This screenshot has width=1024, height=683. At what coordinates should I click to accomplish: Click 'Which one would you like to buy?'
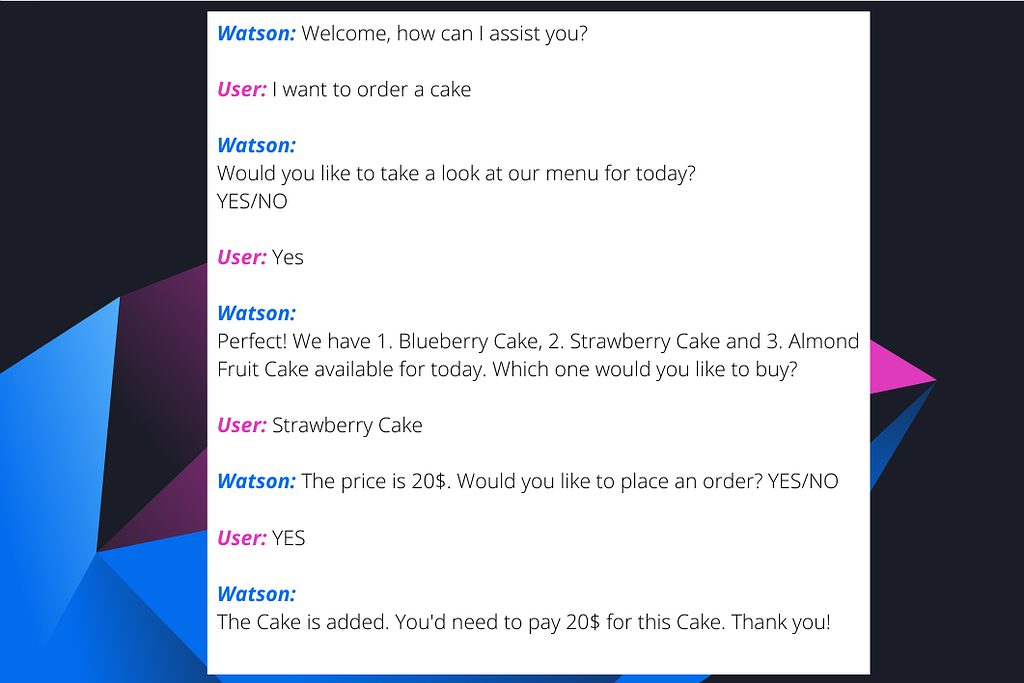645,369
